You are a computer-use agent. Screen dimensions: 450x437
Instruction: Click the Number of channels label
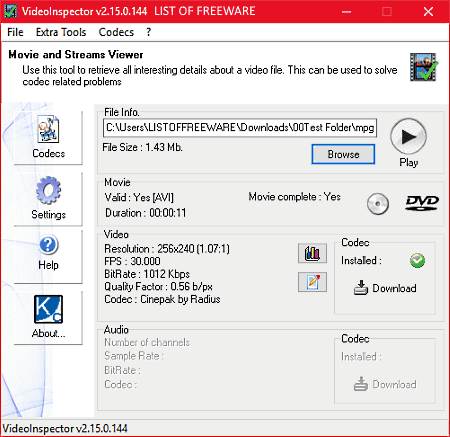click(x=147, y=342)
